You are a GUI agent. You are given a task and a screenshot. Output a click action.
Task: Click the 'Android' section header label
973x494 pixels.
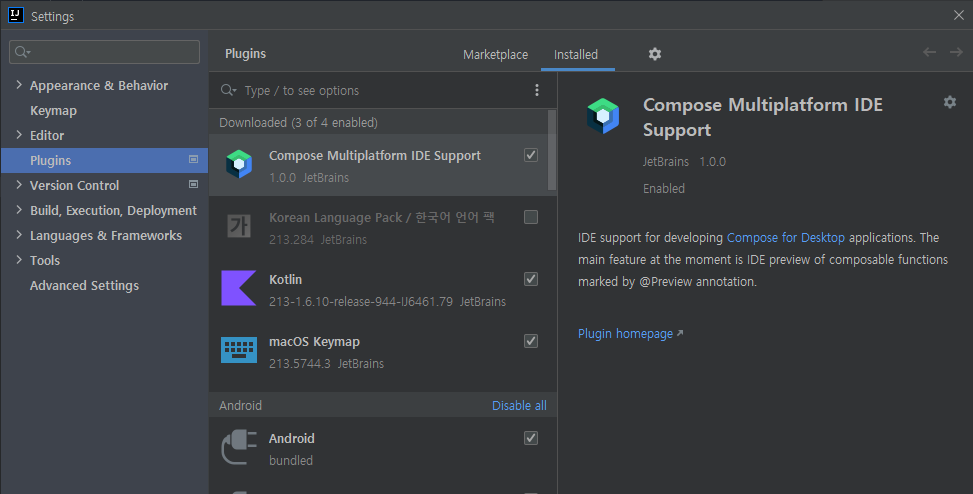pyautogui.click(x=240, y=405)
